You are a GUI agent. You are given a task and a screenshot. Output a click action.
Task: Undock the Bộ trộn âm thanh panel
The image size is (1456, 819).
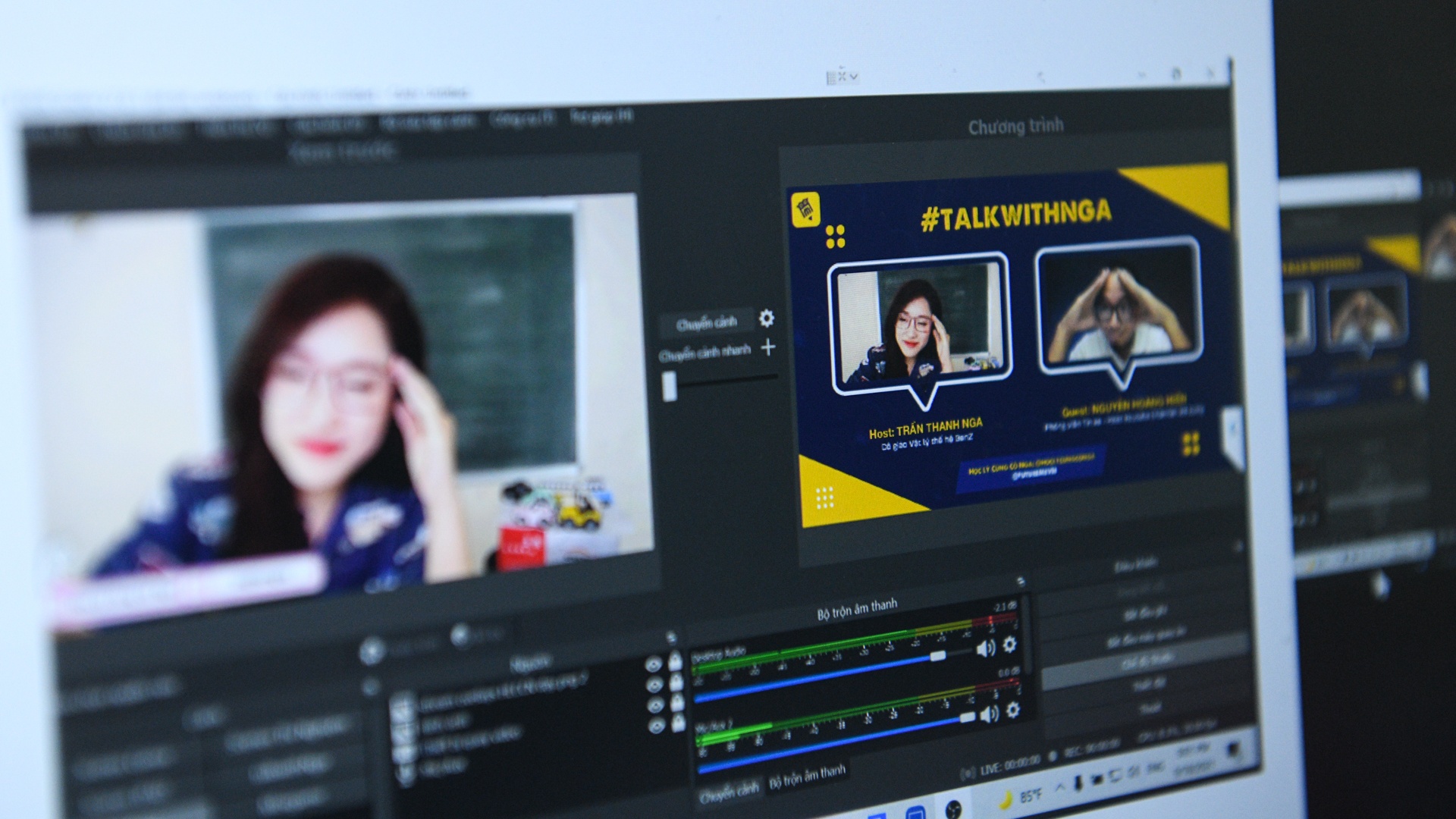(1021, 582)
